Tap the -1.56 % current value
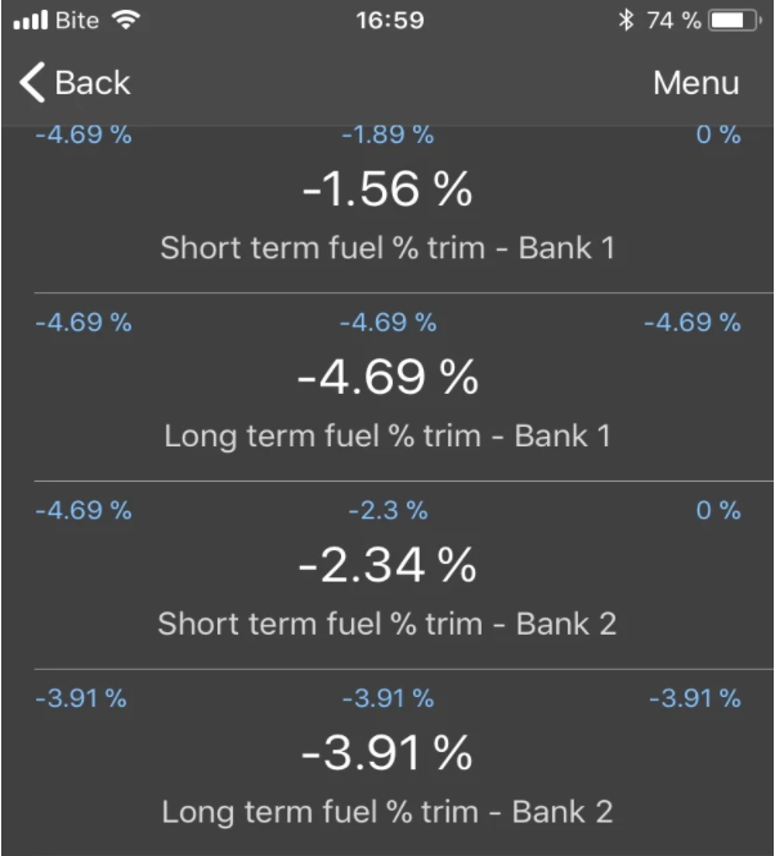 tap(387, 189)
